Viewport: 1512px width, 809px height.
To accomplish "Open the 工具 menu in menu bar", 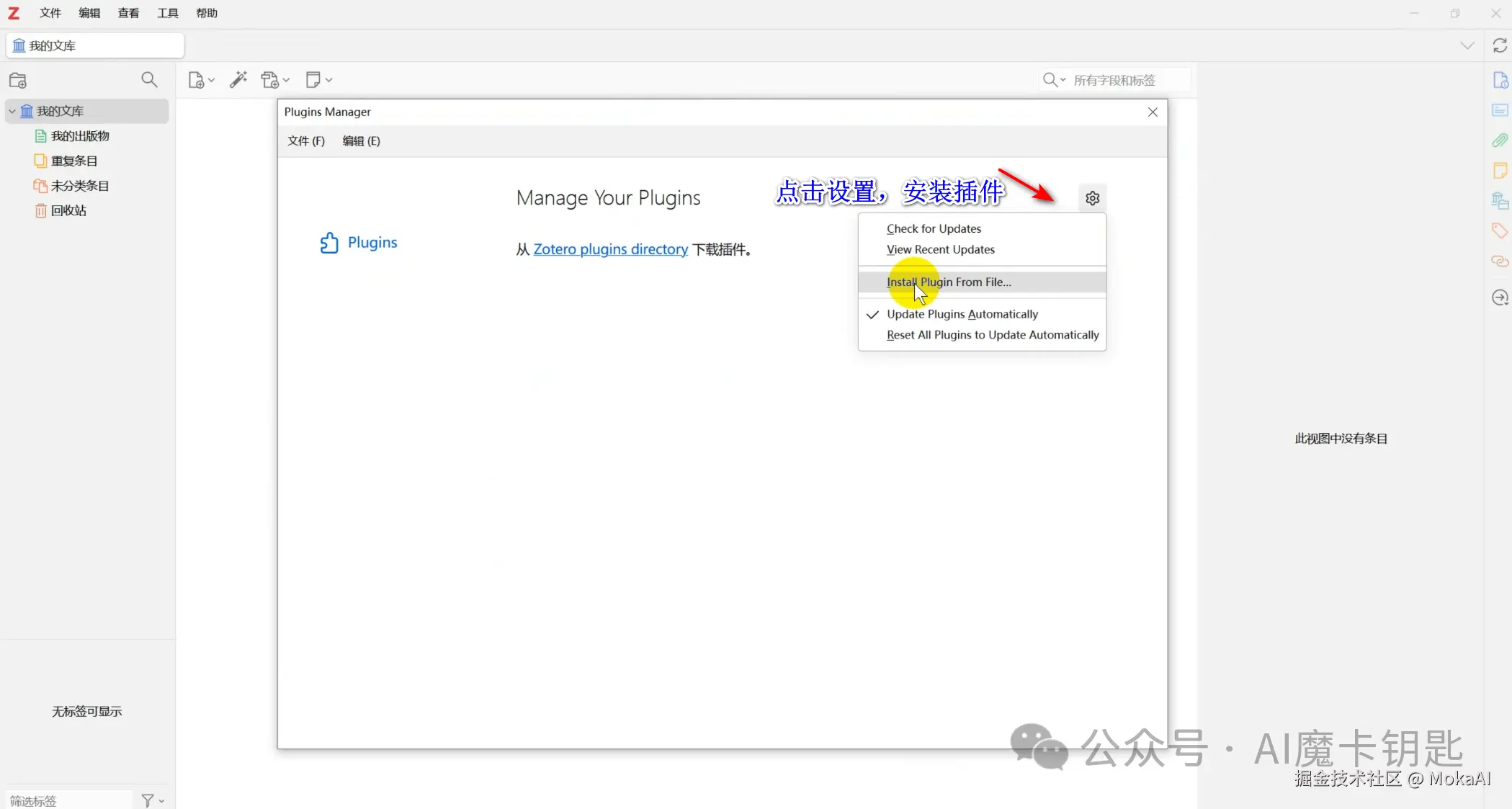I will [x=168, y=13].
